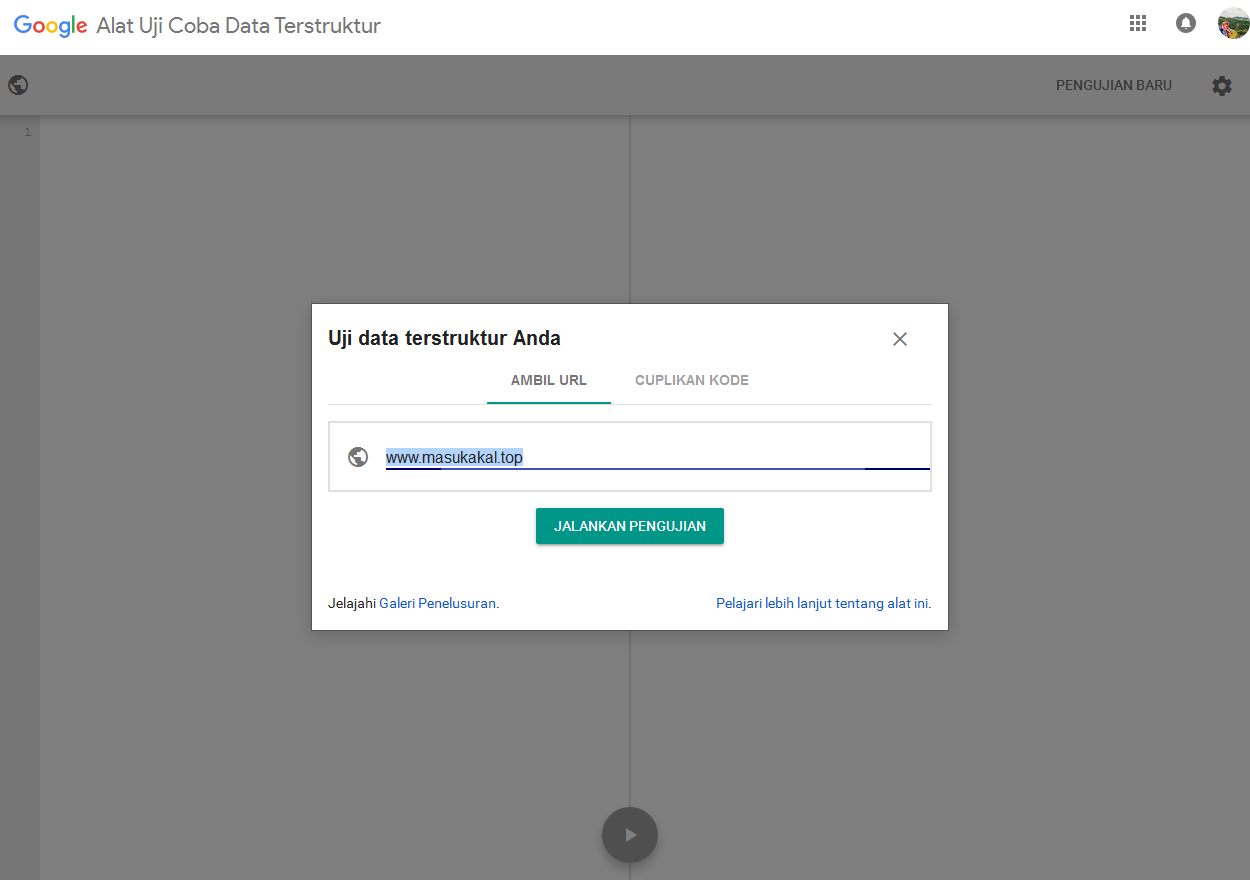This screenshot has width=1250, height=880.
Task: Click the round play button at the bottom
Action: pos(630,834)
